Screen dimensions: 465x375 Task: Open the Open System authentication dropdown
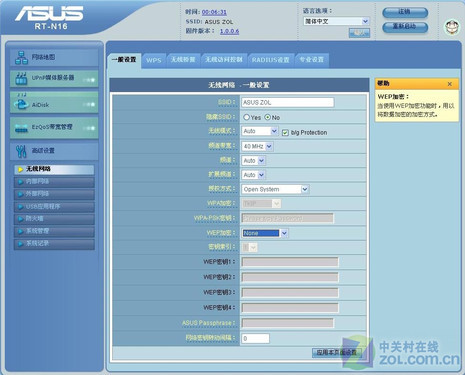click(275, 189)
